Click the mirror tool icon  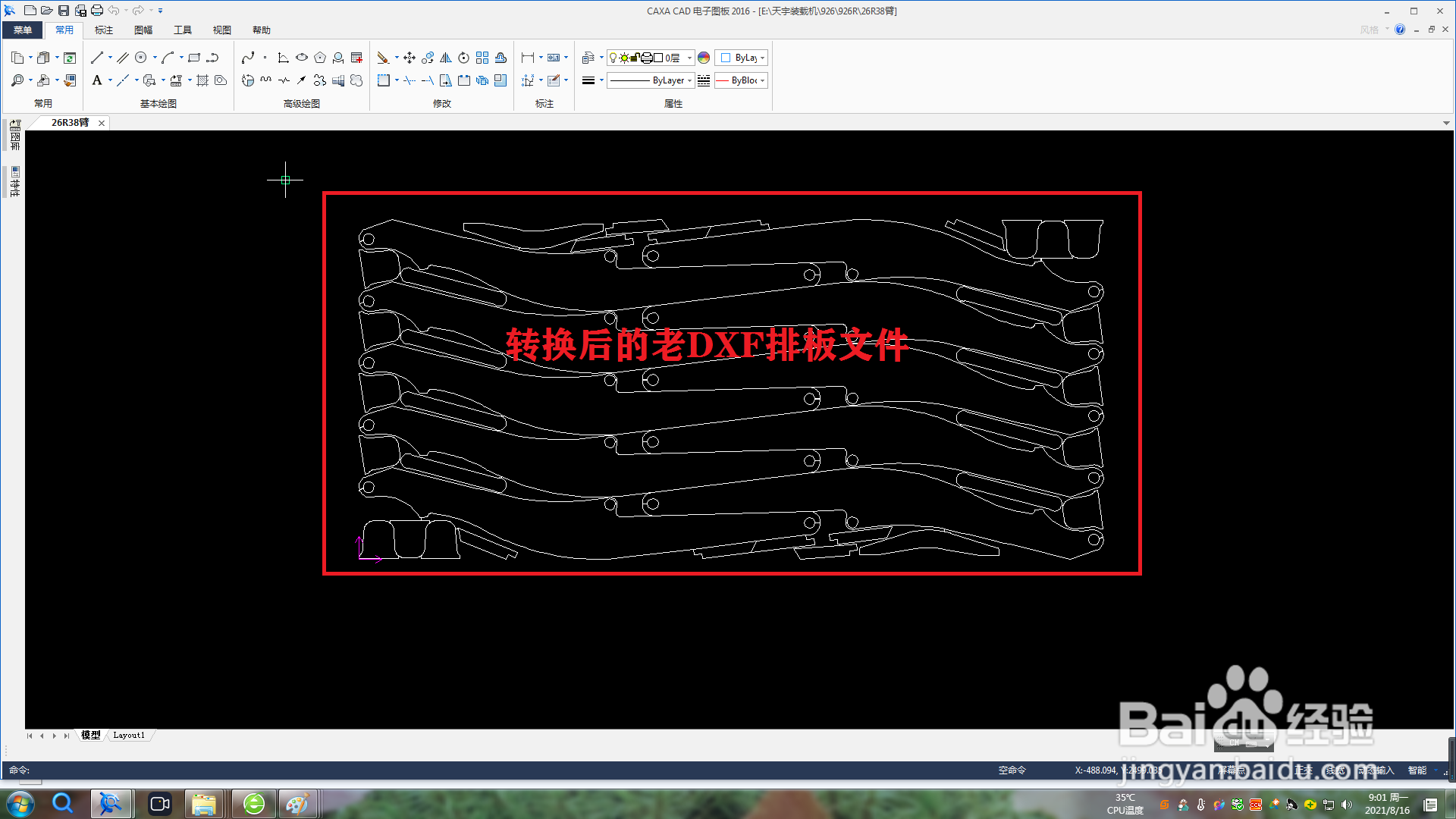[x=446, y=58]
